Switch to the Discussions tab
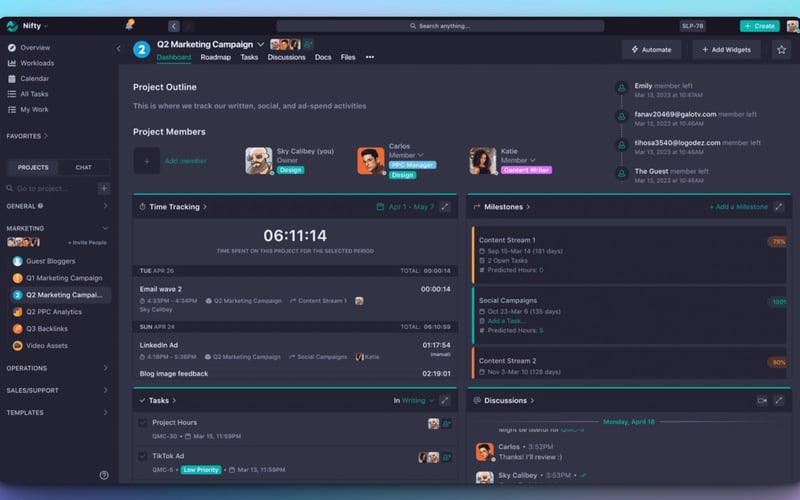This screenshot has width=800, height=500. [286, 57]
